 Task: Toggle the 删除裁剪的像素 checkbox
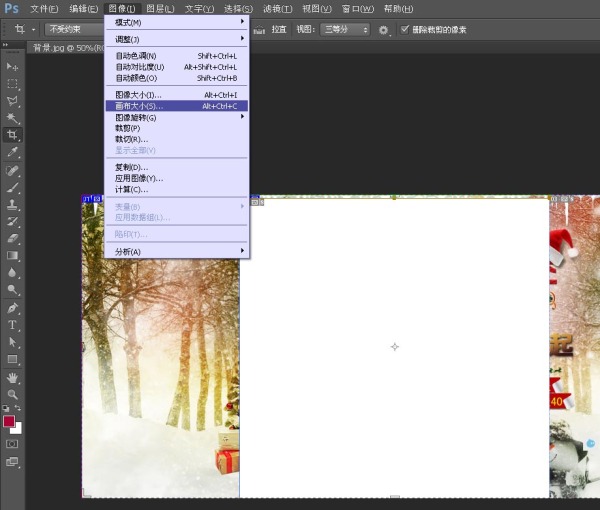click(405, 30)
